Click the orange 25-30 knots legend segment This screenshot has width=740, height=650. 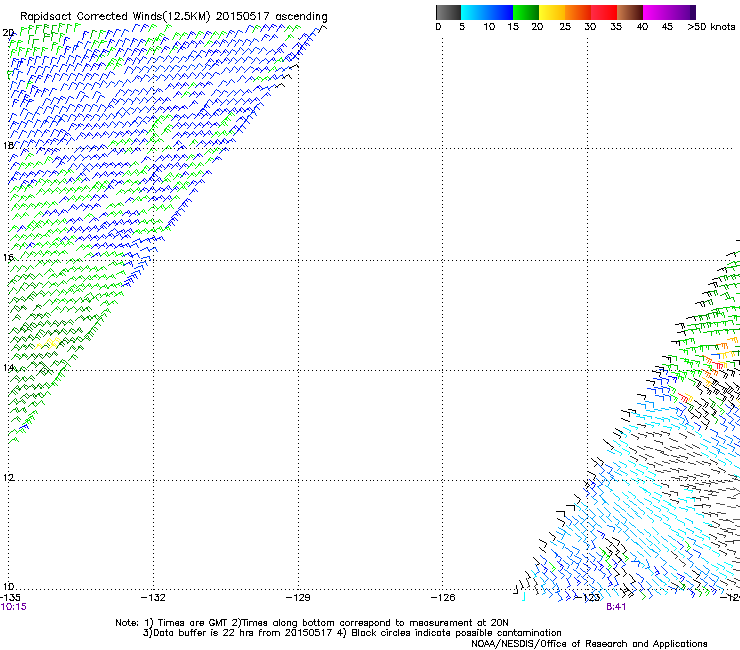coord(578,12)
